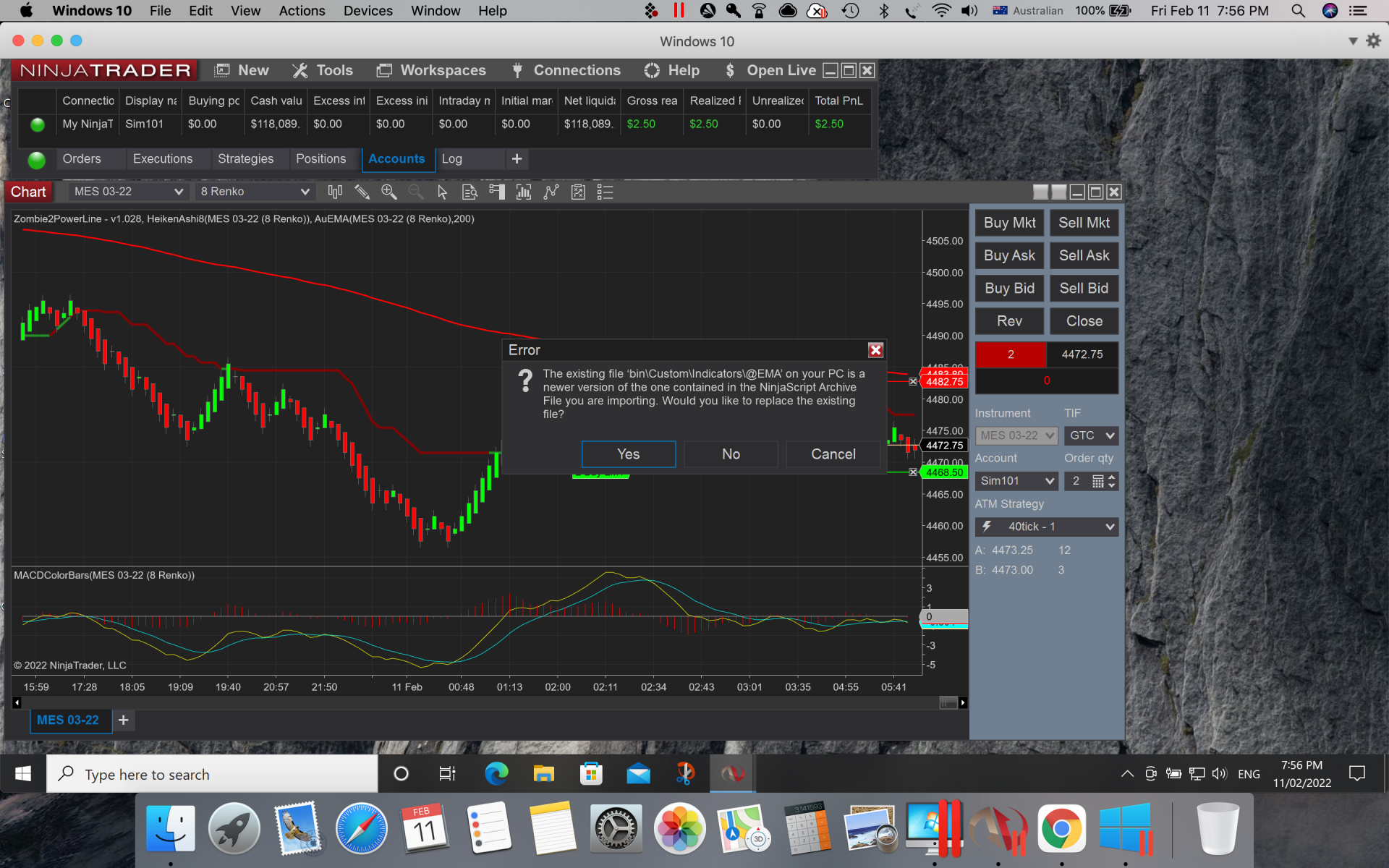Toggle the green connection status light

[37, 160]
